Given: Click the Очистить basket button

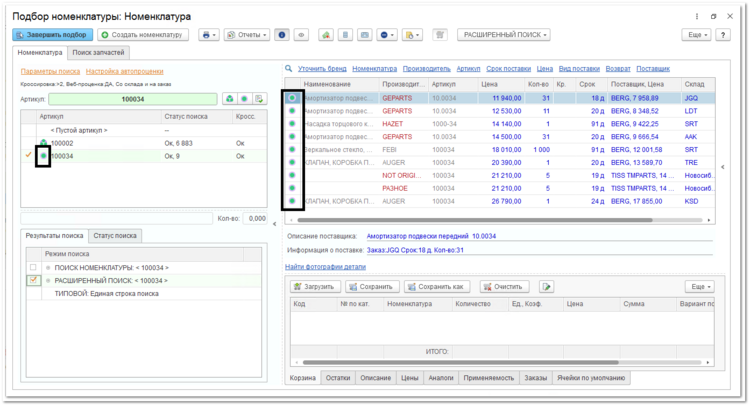Looking at the screenshot, I should pyautogui.click(x=505, y=286).
